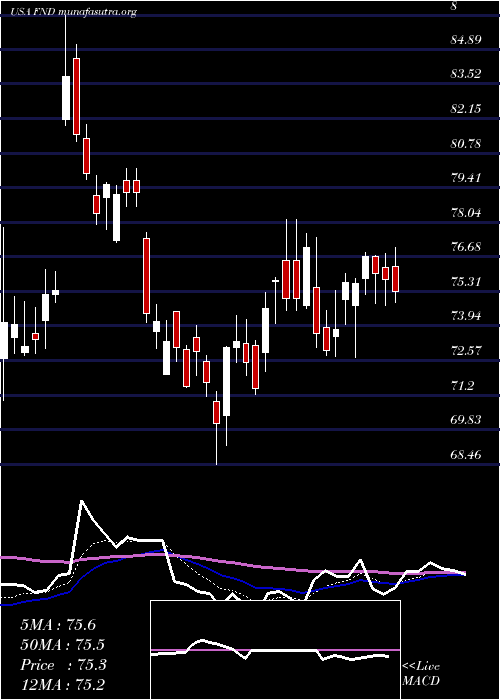Click the 84.89 price axis label
500x700 pixels.
click(466, 40)
